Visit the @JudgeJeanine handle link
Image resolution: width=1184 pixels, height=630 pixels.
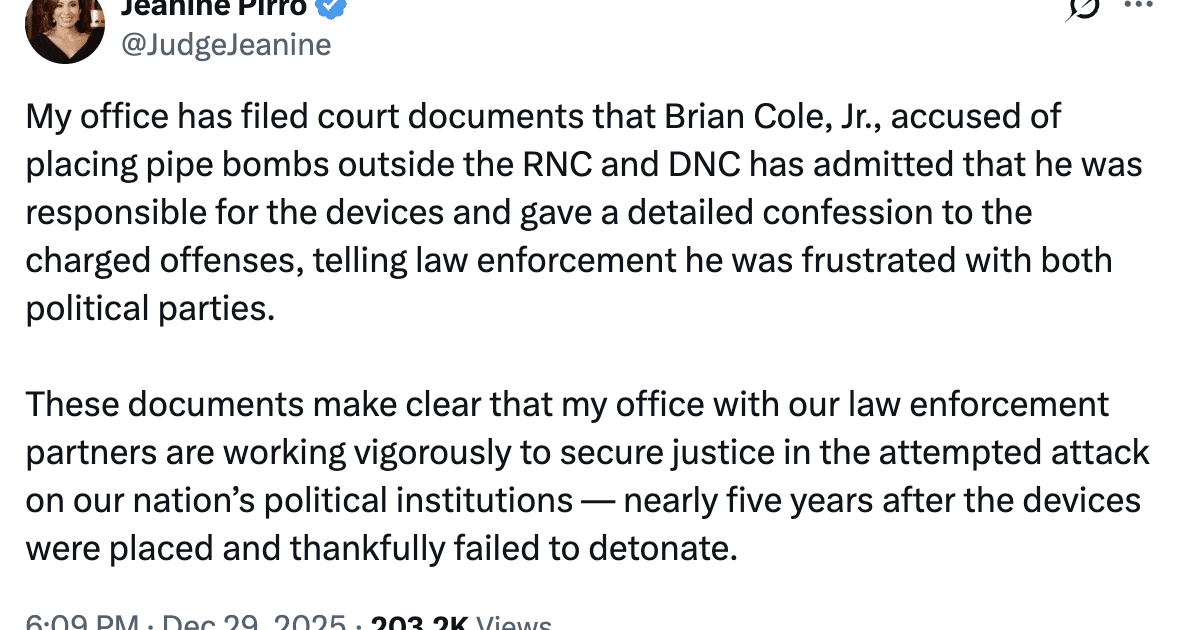(224, 44)
